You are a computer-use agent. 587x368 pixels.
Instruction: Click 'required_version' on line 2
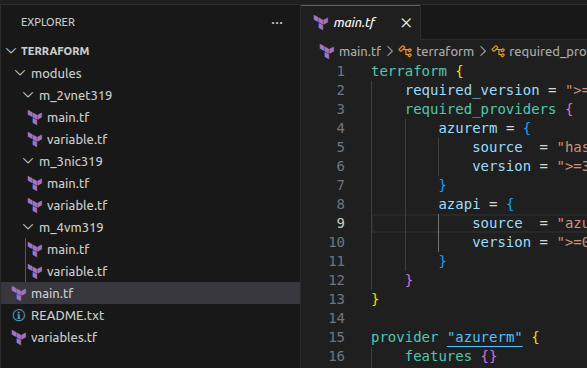coord(472,90)
